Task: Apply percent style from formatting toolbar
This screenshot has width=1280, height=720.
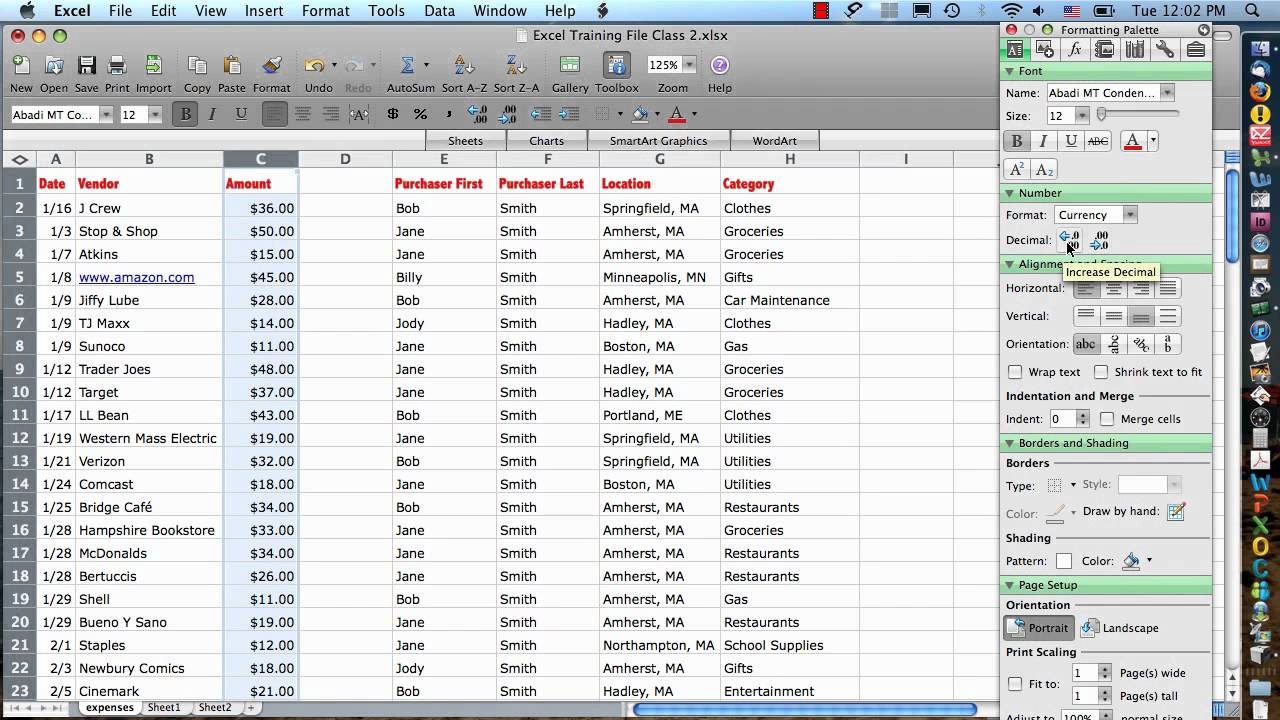Action: coord(421,114)
